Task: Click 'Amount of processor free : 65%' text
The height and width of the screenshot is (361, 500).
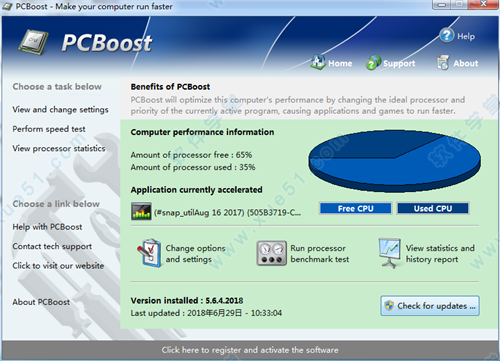Action: point(191,155)
